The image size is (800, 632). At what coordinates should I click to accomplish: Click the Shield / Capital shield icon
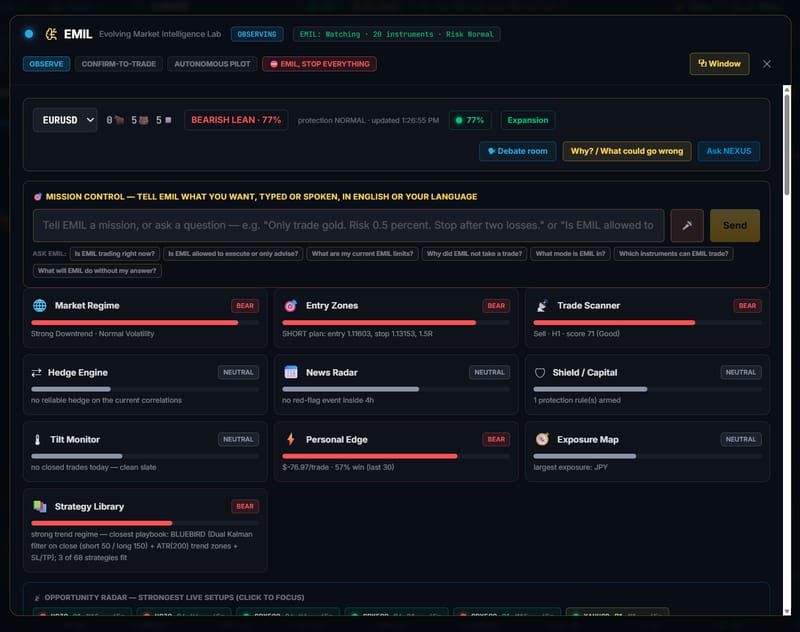click(x=540, y=373)
